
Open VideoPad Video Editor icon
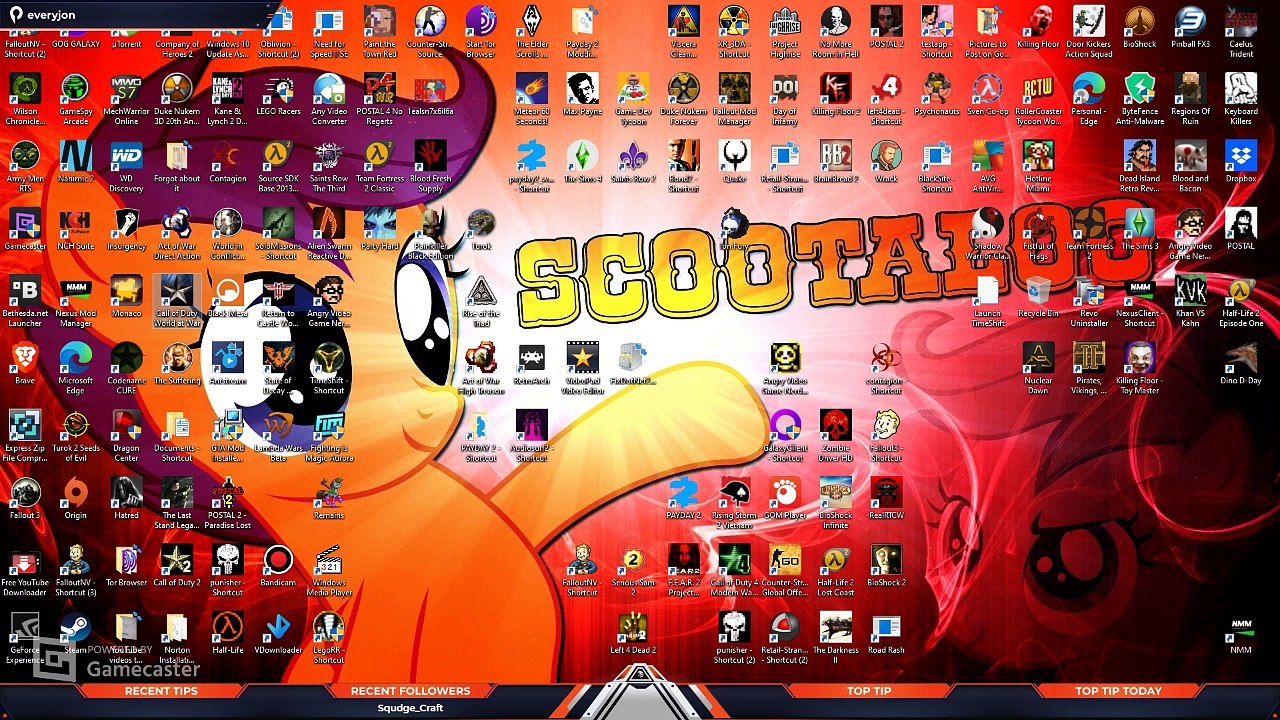point(582,369)
